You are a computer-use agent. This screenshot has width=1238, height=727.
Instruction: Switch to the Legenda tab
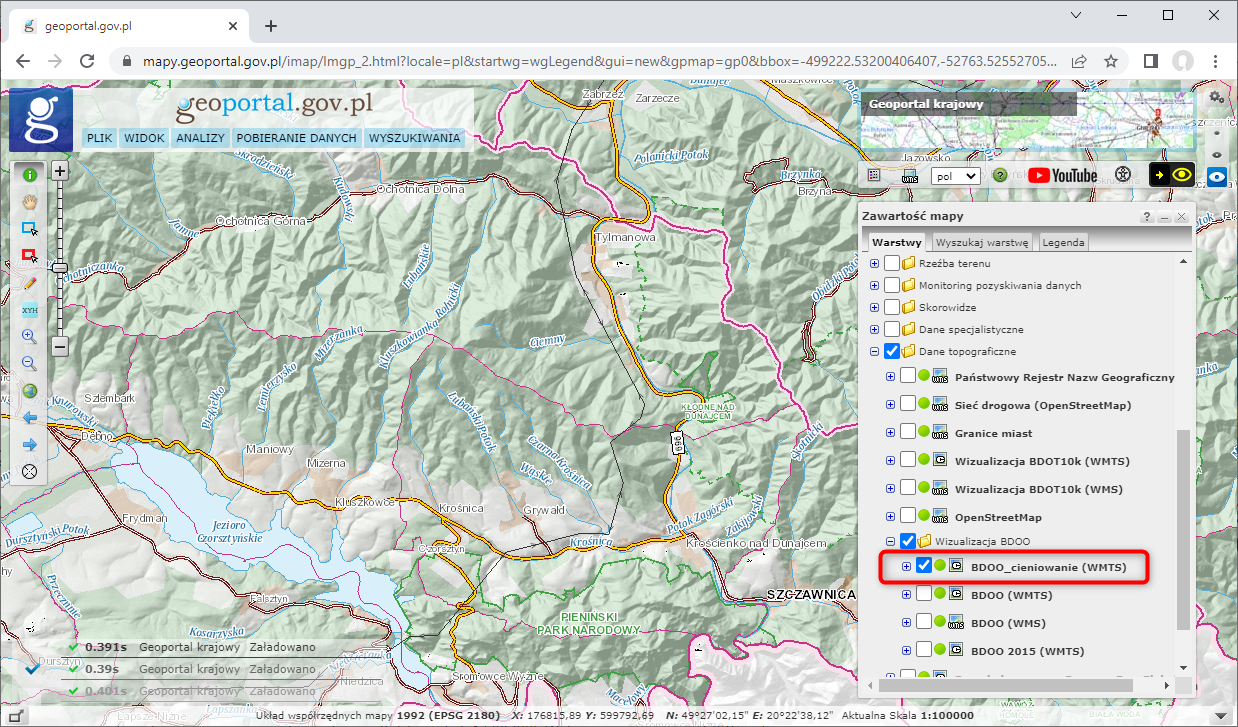[1063, 242]
